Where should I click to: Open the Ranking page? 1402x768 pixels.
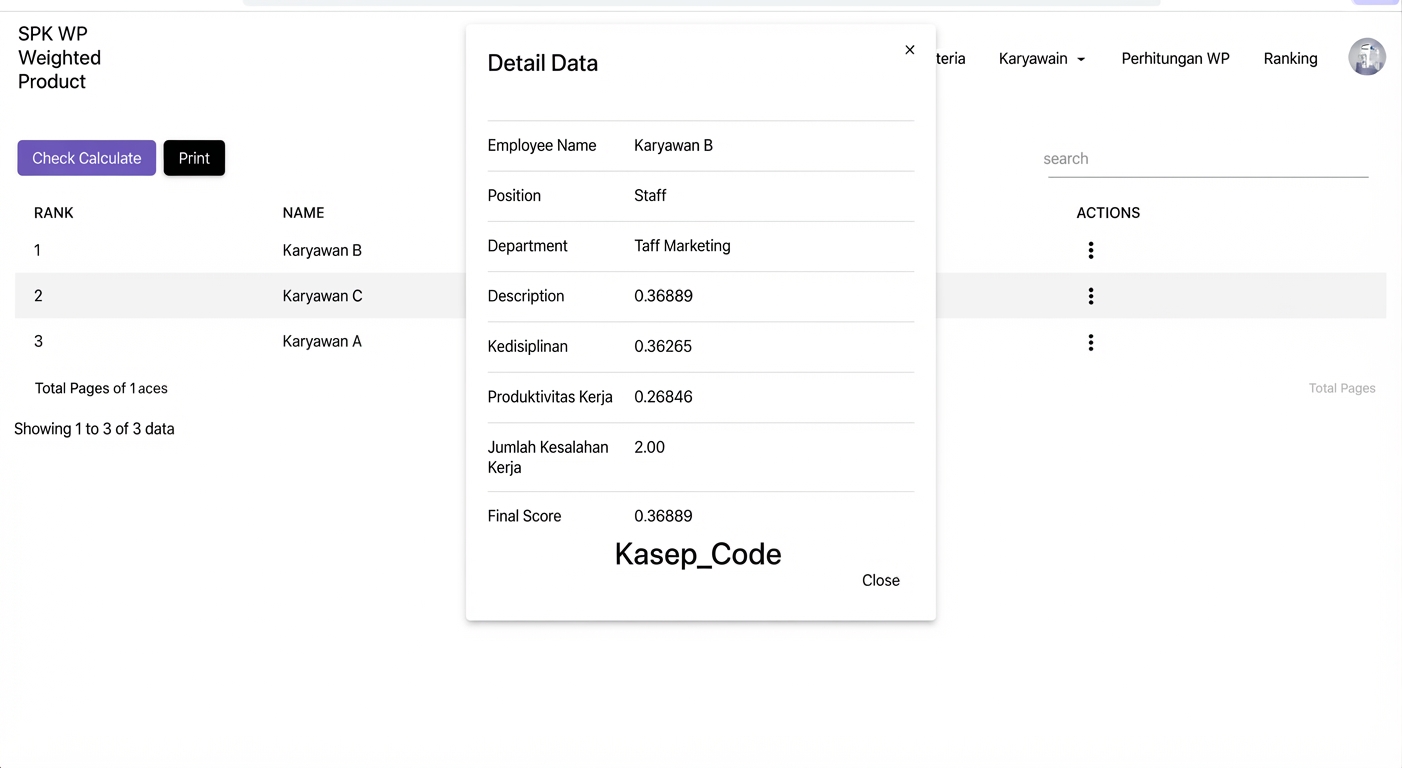tap(1290, 59)
